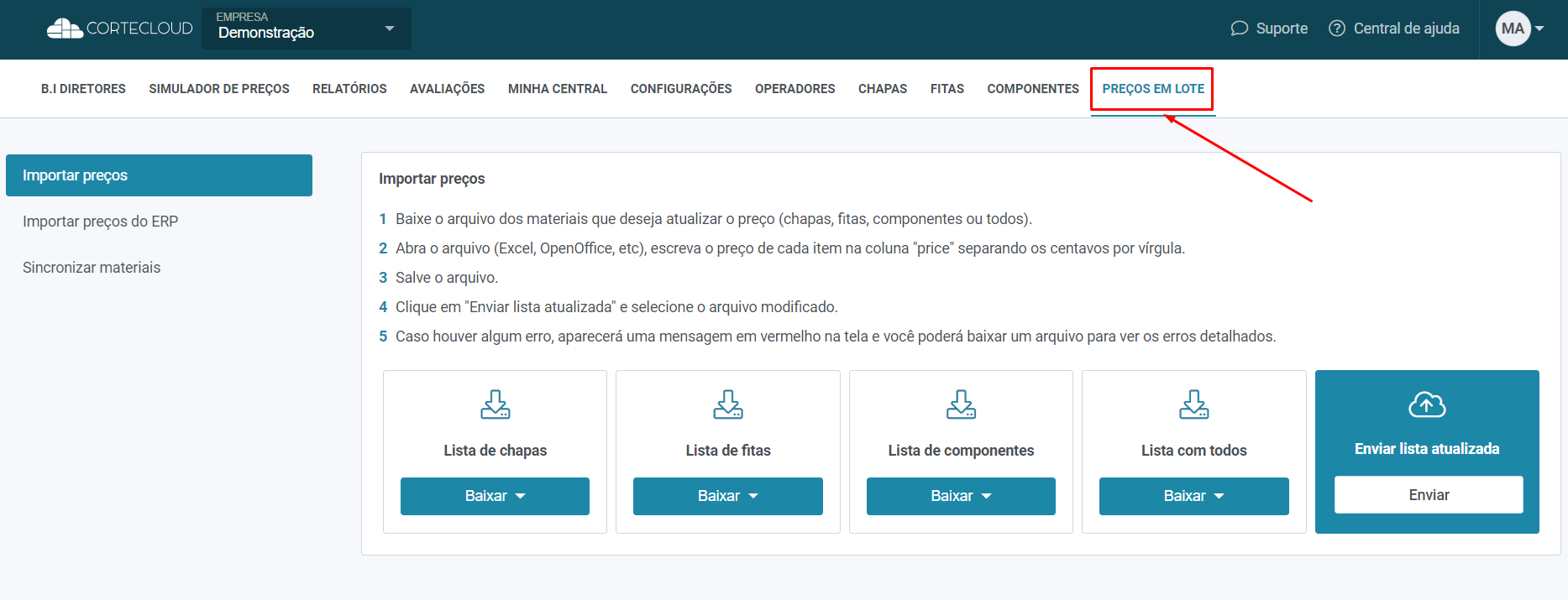Go to the Configurações tab
The width and height of the screenshot is (1568, 600).
(x=681, y=89)
